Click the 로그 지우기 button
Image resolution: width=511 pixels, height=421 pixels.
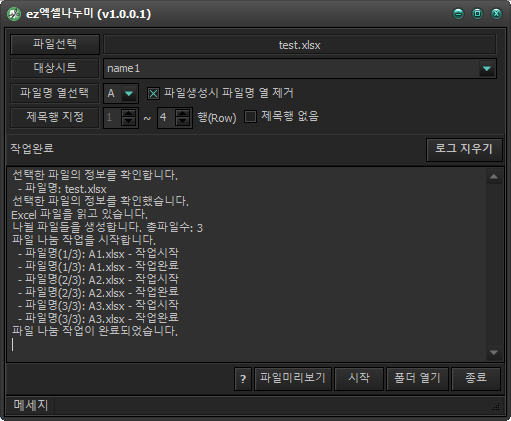464,150
